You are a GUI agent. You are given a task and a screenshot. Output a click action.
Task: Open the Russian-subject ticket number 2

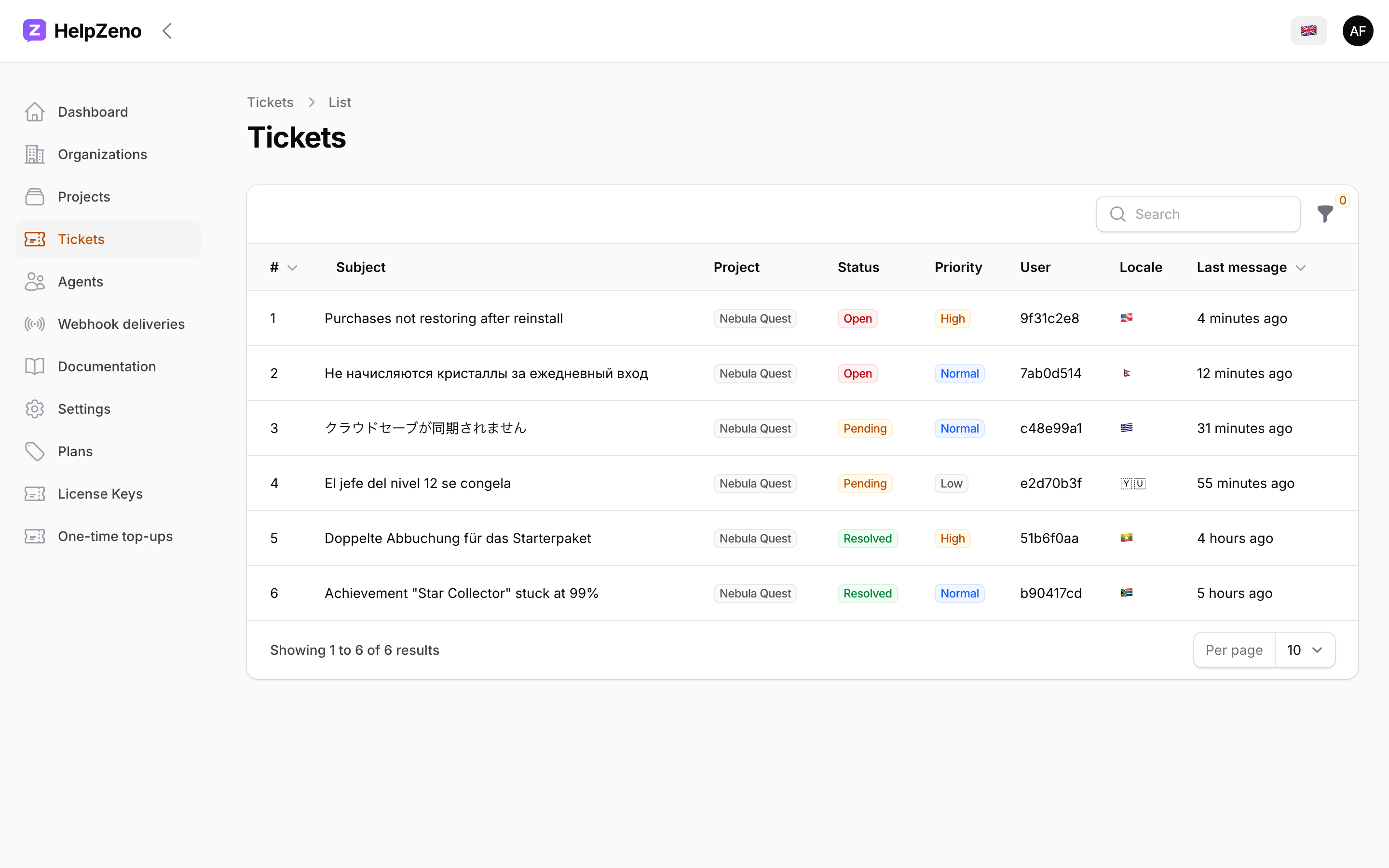(486, 374)
